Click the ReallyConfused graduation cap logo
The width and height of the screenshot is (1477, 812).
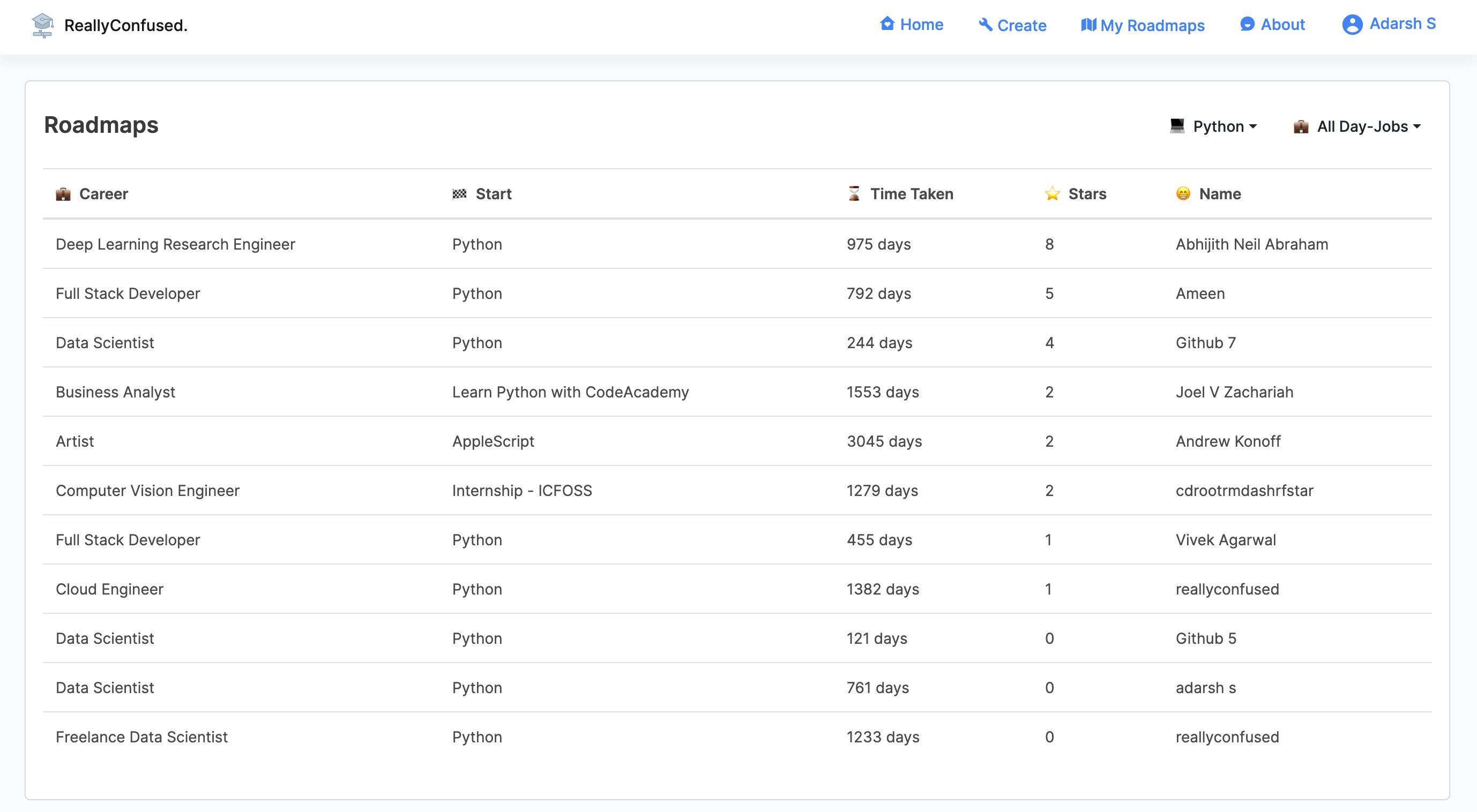coord(42,25)
